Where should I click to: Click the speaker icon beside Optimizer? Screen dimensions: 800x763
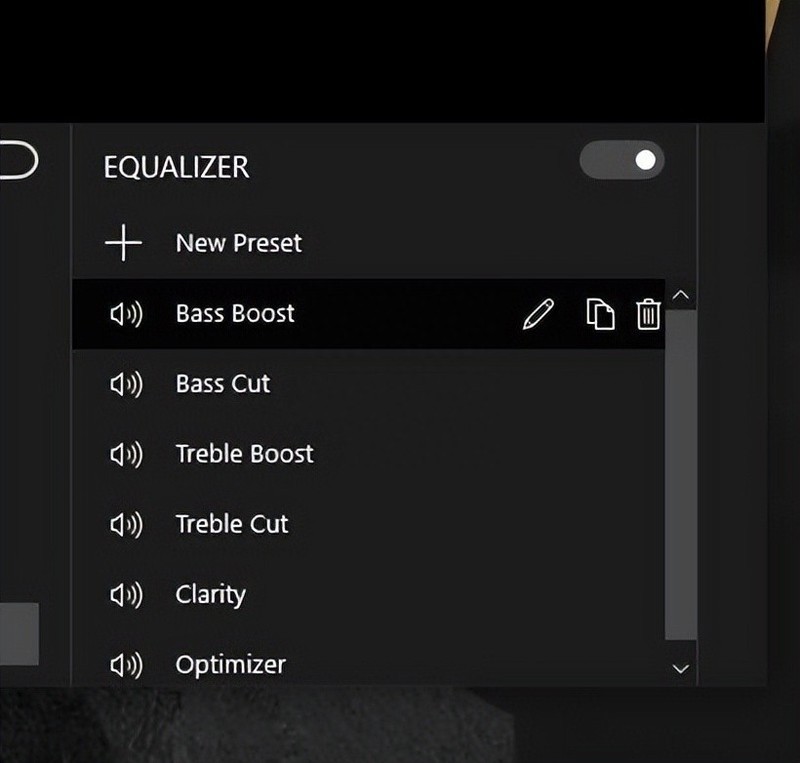coord(126,665)
